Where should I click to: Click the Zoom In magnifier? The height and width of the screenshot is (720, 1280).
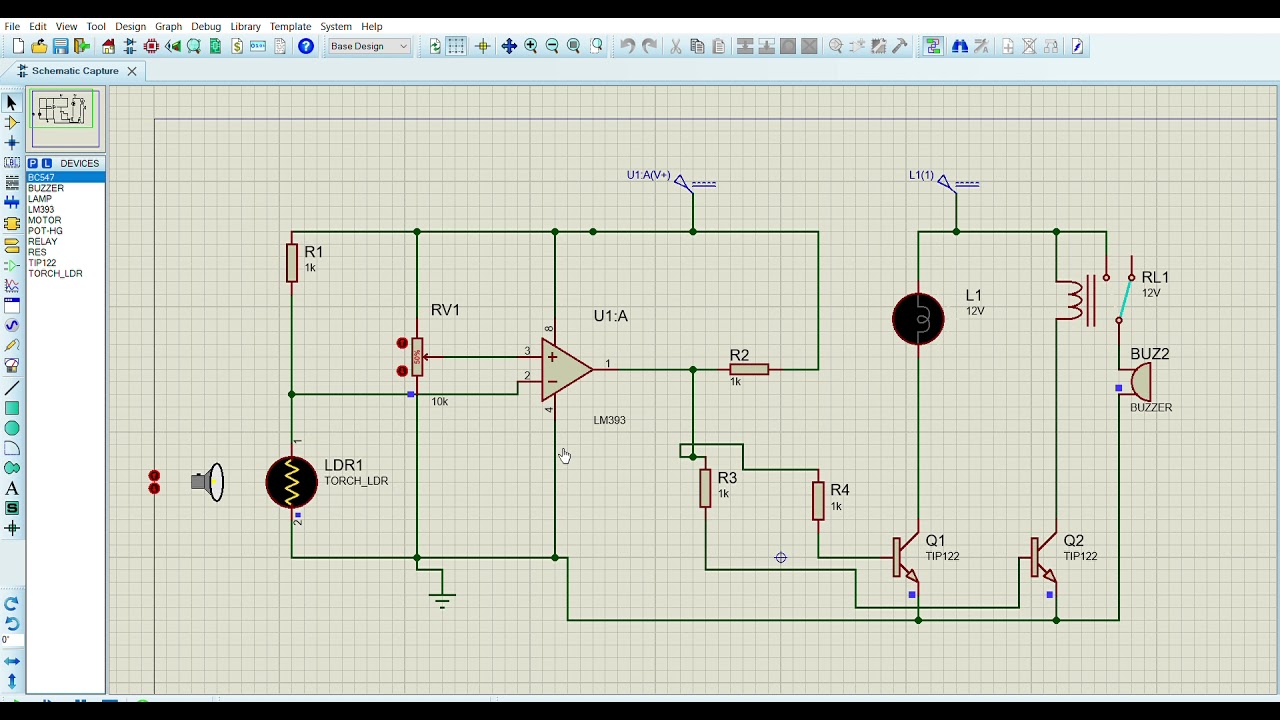pos(531,46)
